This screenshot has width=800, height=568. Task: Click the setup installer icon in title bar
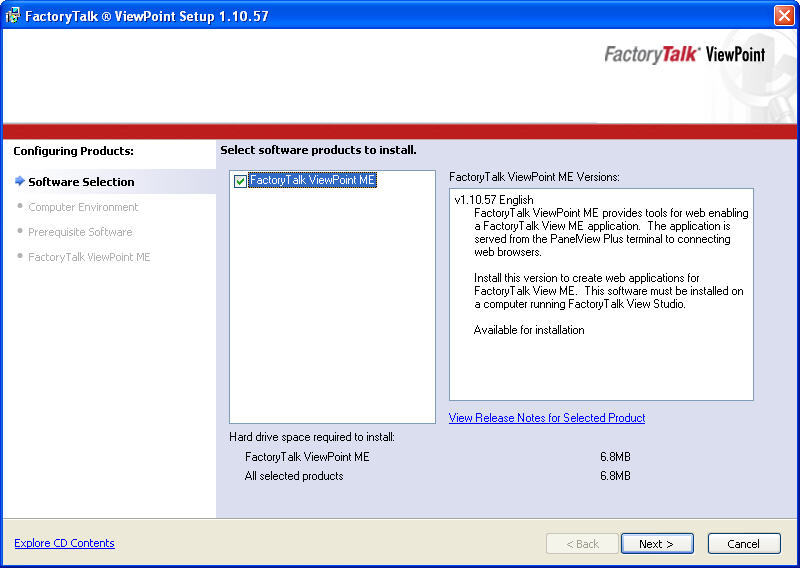tap(12, 15)
